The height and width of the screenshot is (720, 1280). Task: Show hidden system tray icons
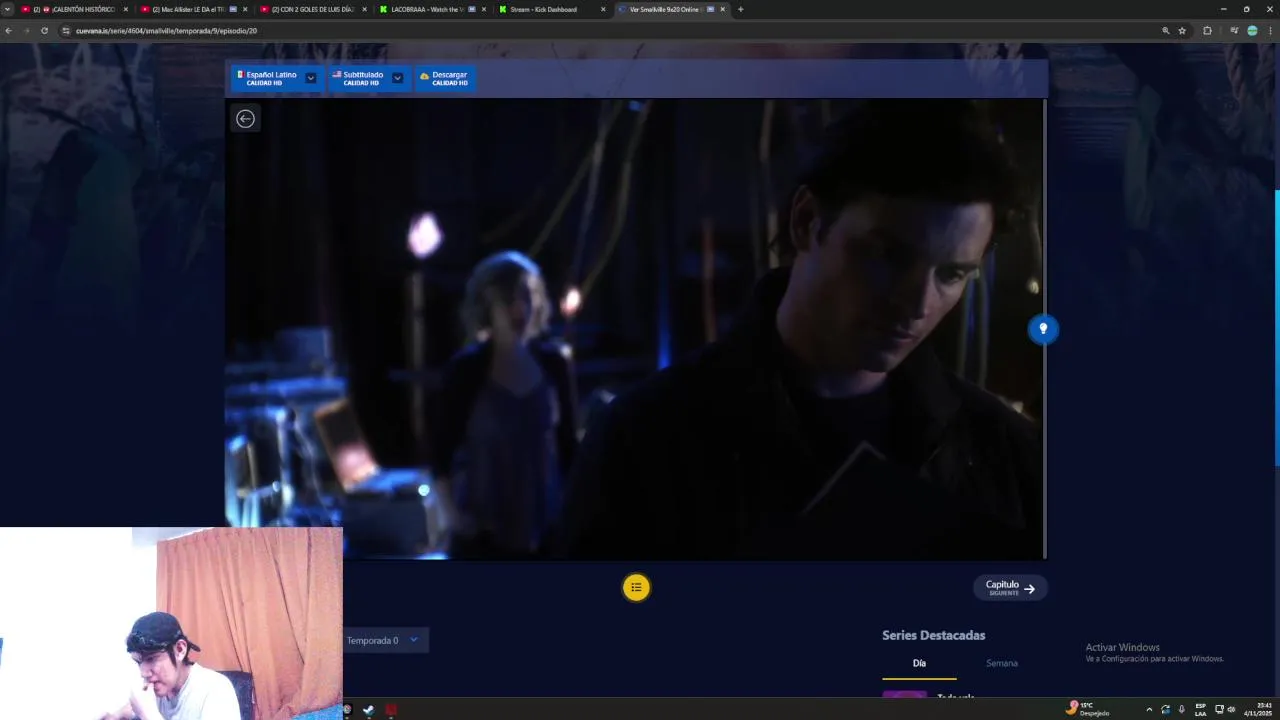point(1148,709)
